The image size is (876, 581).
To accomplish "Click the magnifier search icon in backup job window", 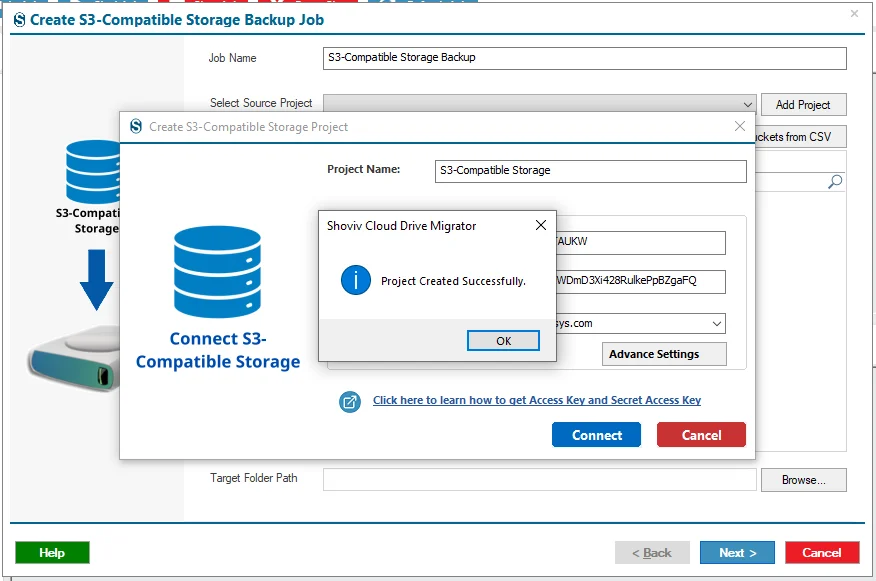I will pyautogui.click(x=835, y=182).
